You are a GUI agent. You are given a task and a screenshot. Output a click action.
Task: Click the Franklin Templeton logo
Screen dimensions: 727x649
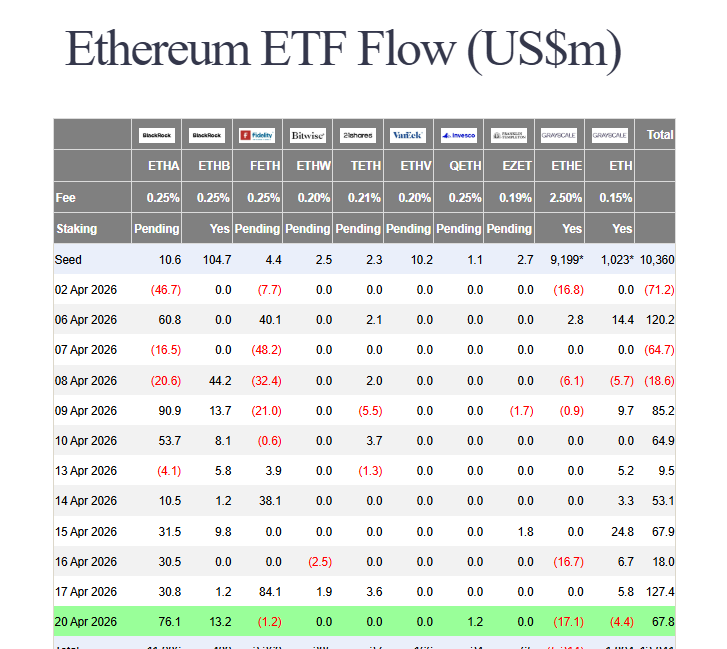tap(509, 135)
